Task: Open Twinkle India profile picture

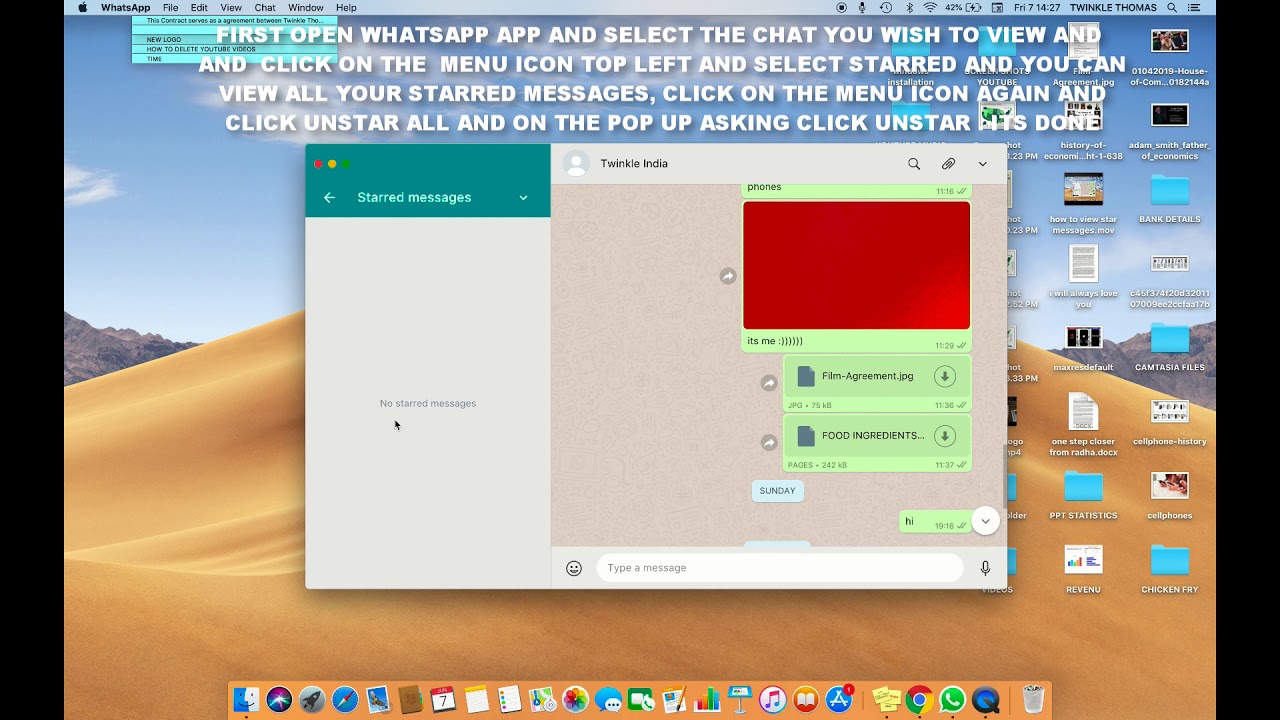Action: pos(576,164)
